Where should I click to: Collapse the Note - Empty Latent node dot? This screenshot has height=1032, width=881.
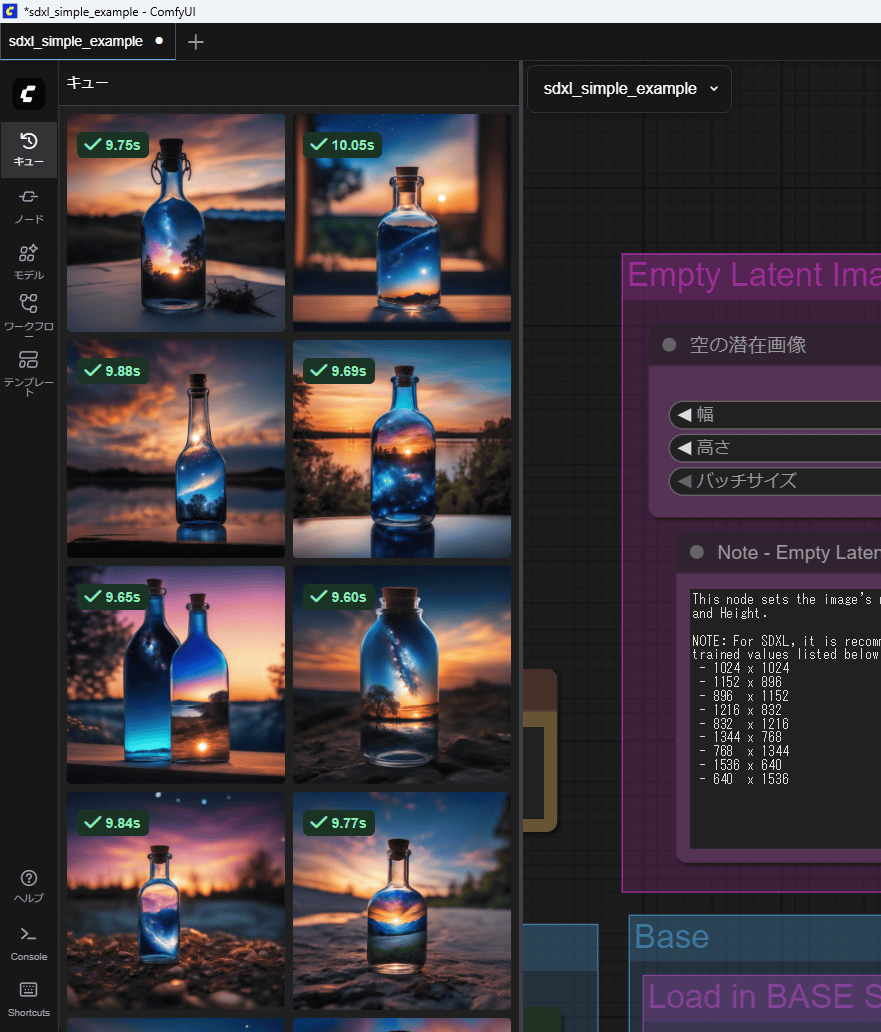pyautogui.click(x=697, y=552)
